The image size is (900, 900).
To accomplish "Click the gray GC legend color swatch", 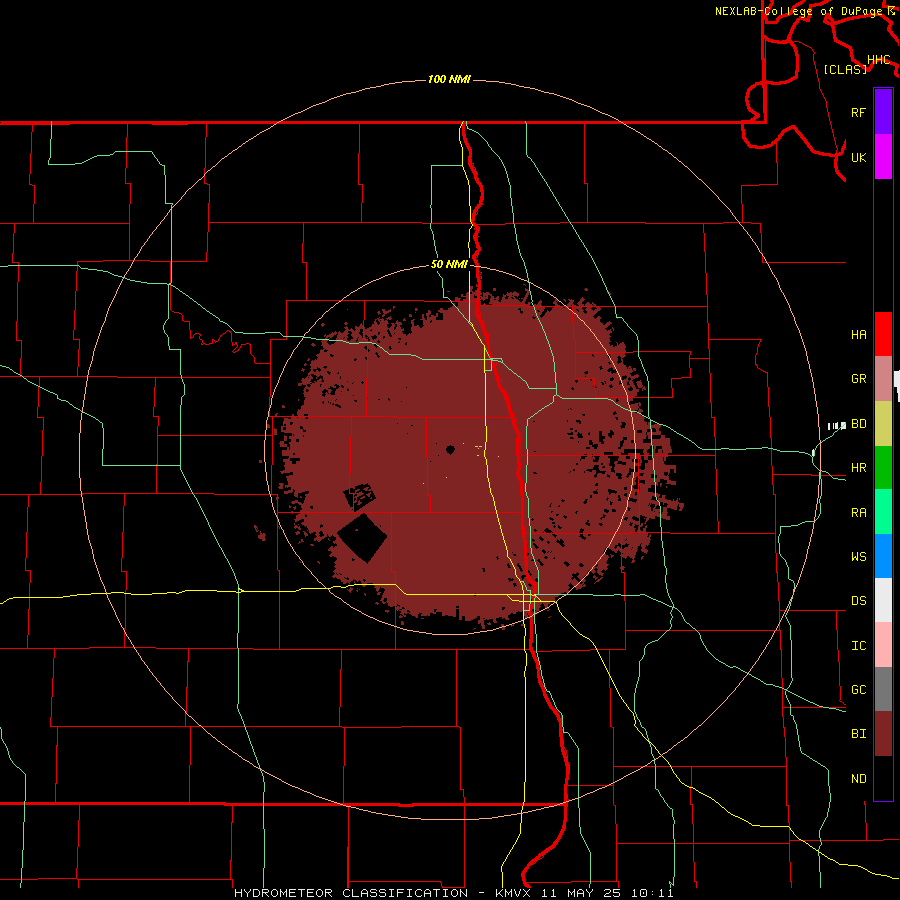I will pos(883,689).
